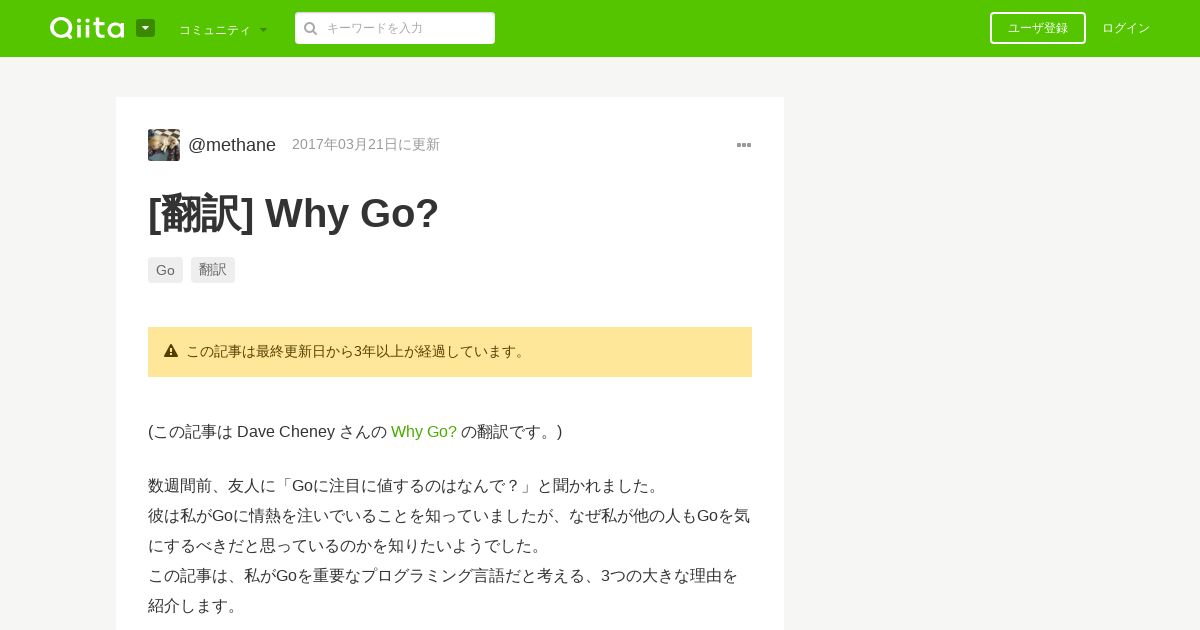Click the [翻訳] Why Go? title
This screenshot has height=630, width=1200.
tap(294, 213)
